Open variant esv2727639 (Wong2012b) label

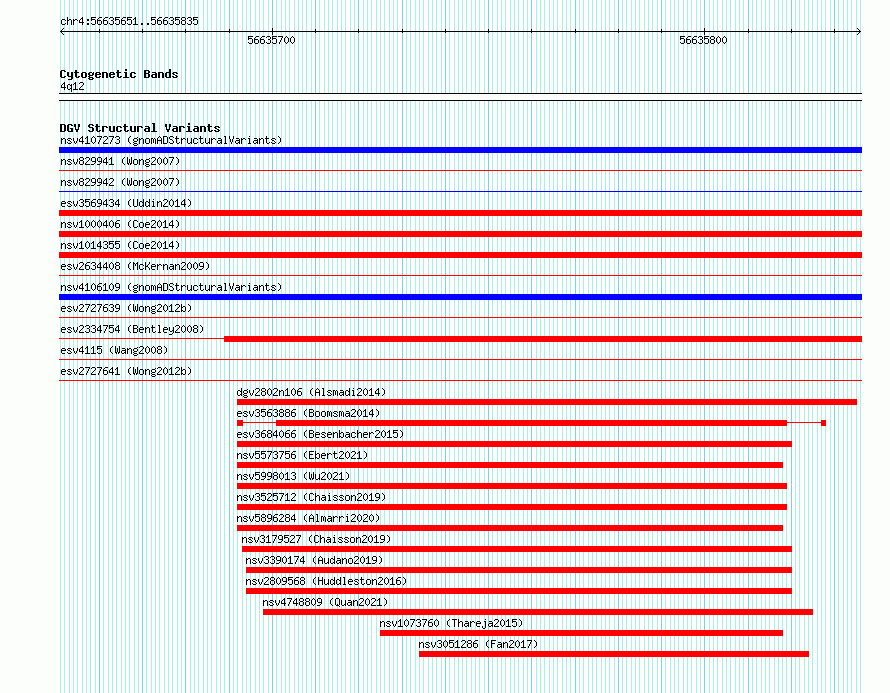click(x=126, y=308)
